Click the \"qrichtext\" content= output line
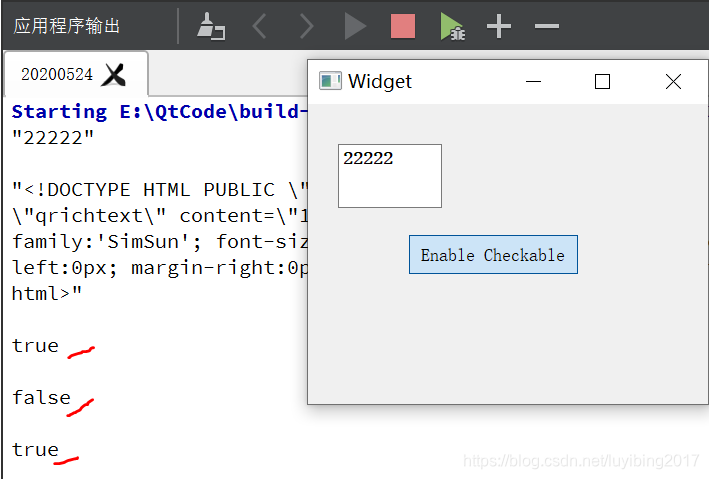Screen dimensions: 709x479 pyautogui.click(x=159, y=216)
